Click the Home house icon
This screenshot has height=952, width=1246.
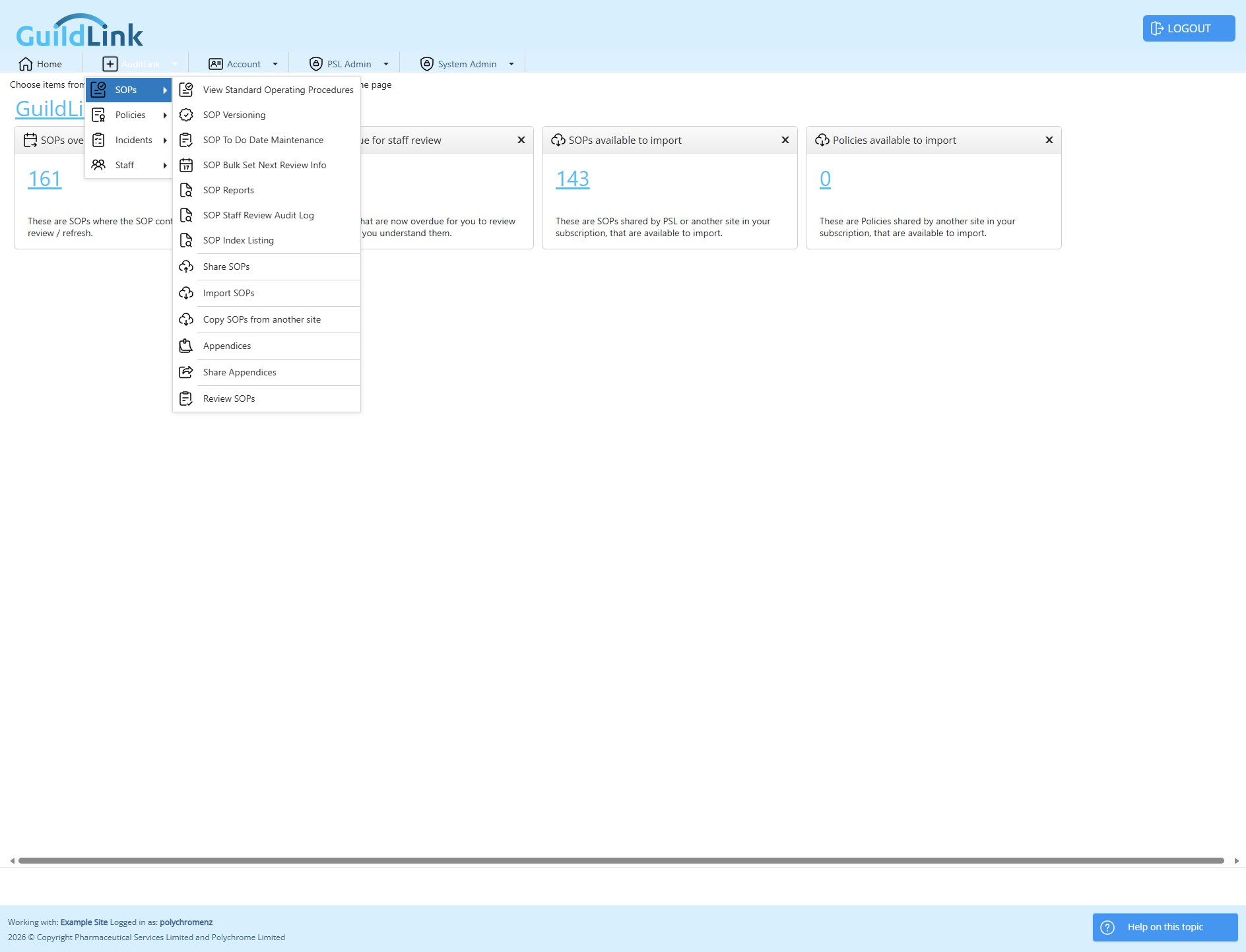(x=26, y=64)
